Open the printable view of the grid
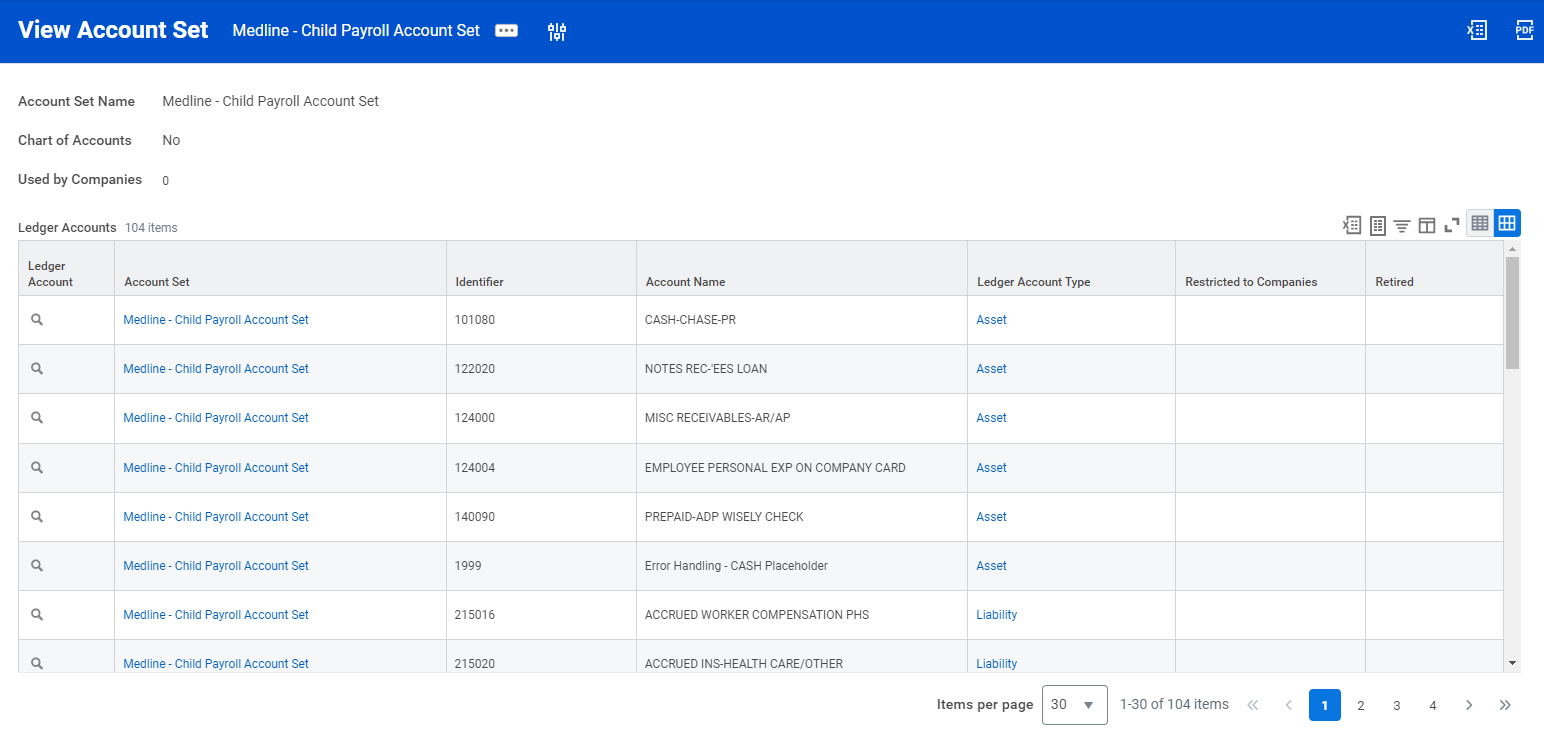The image size is (1544, 741). point(1377,224)
